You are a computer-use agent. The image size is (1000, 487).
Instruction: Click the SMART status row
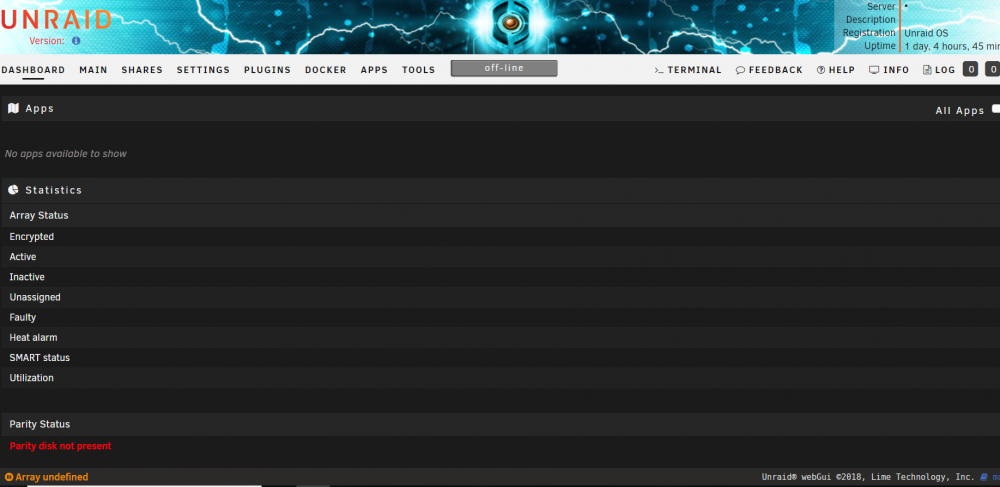coord(500,358)
